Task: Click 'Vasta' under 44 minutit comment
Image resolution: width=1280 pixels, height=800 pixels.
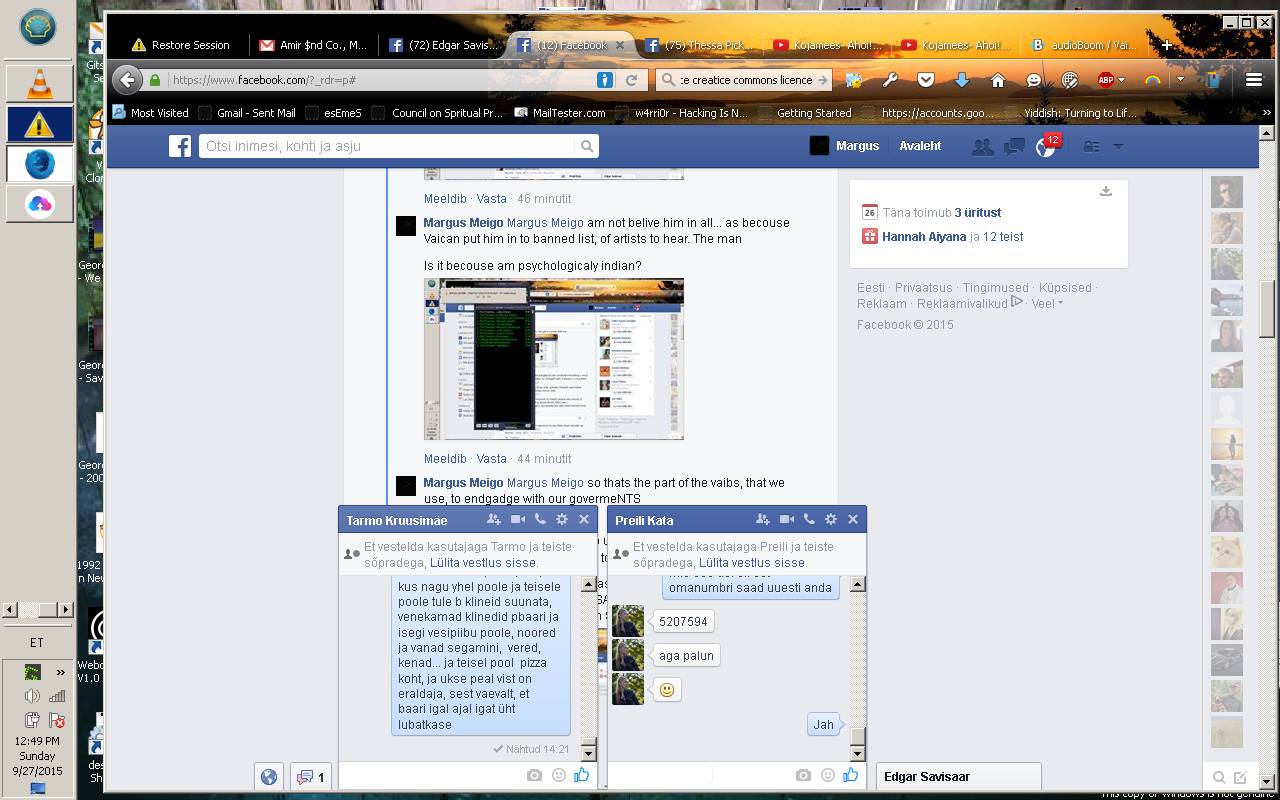Action: (x=491, y=459)
